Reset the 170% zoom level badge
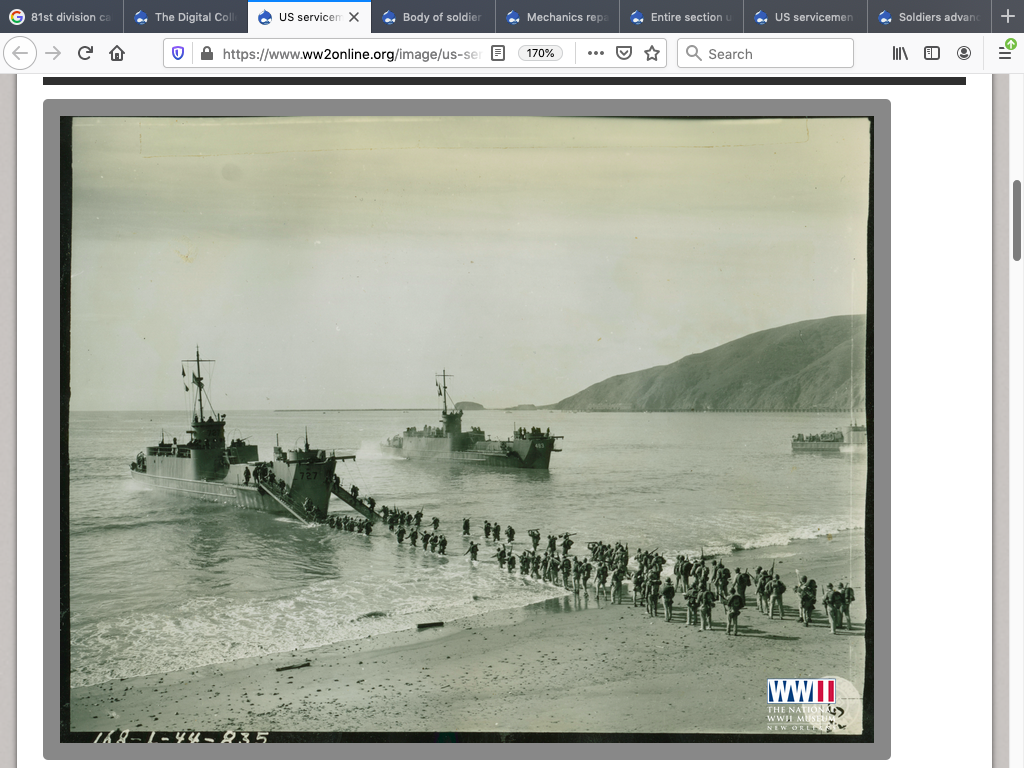Image resolution: width=1024 pixels, height=768 pixels. pyautogui.click(x=540, y=53)
